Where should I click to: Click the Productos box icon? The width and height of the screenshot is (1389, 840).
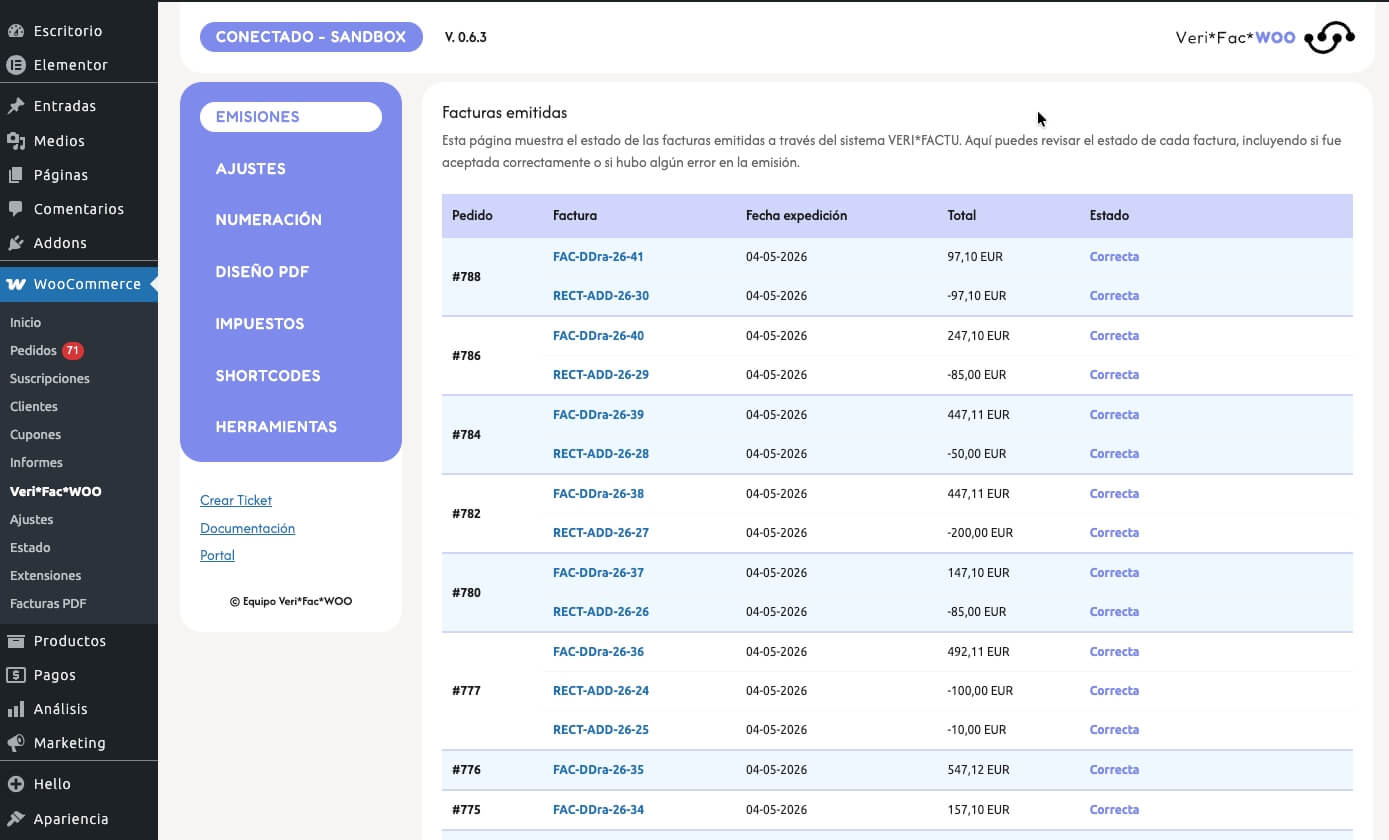pyautogui.click(x=16, y=641)
